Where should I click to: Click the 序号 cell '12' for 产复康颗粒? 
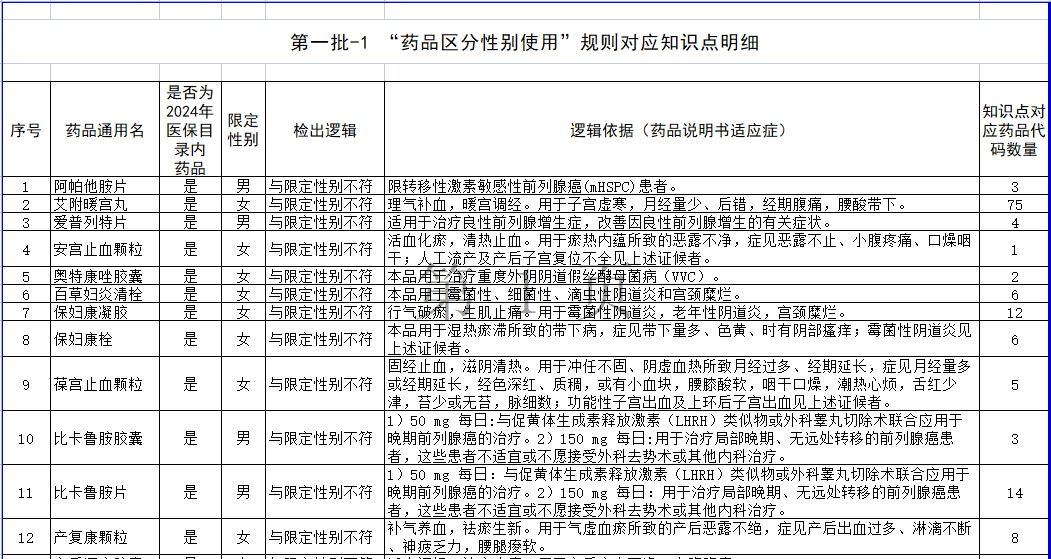(25, 537)
